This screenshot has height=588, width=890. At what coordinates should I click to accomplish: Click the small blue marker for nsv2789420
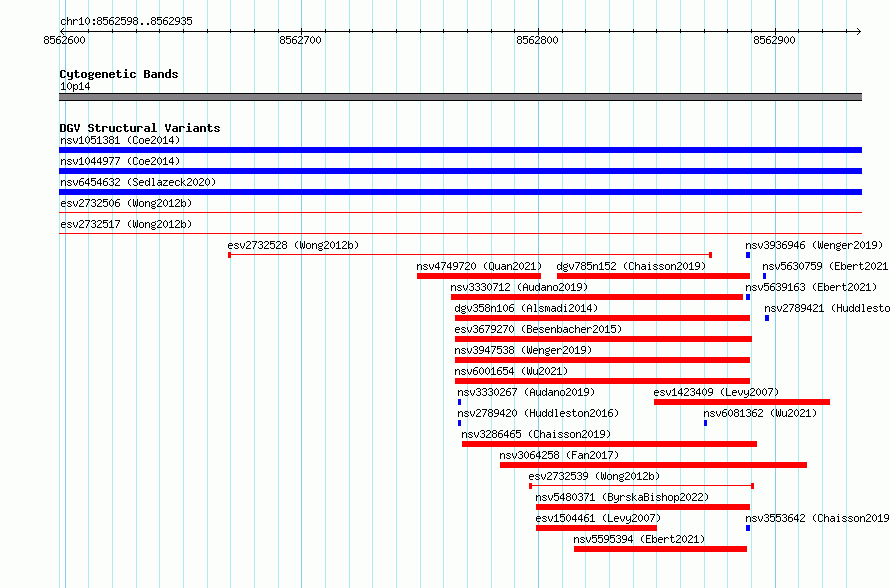459,423
